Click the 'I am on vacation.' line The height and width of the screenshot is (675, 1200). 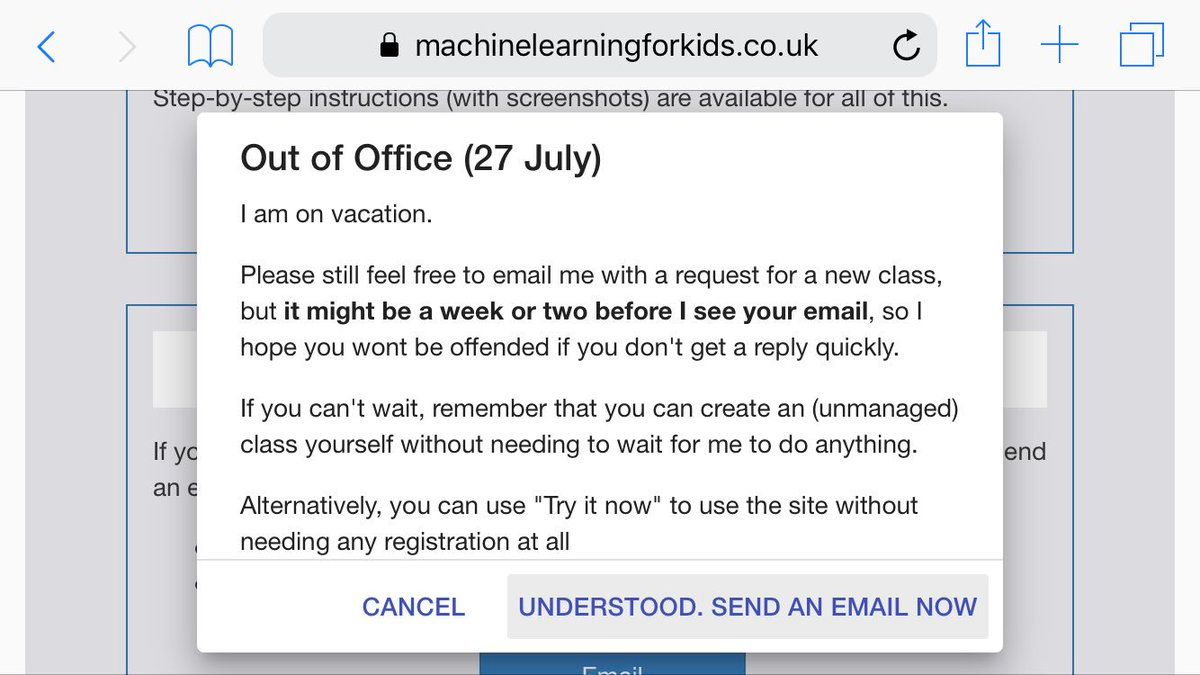coord(336,215)
